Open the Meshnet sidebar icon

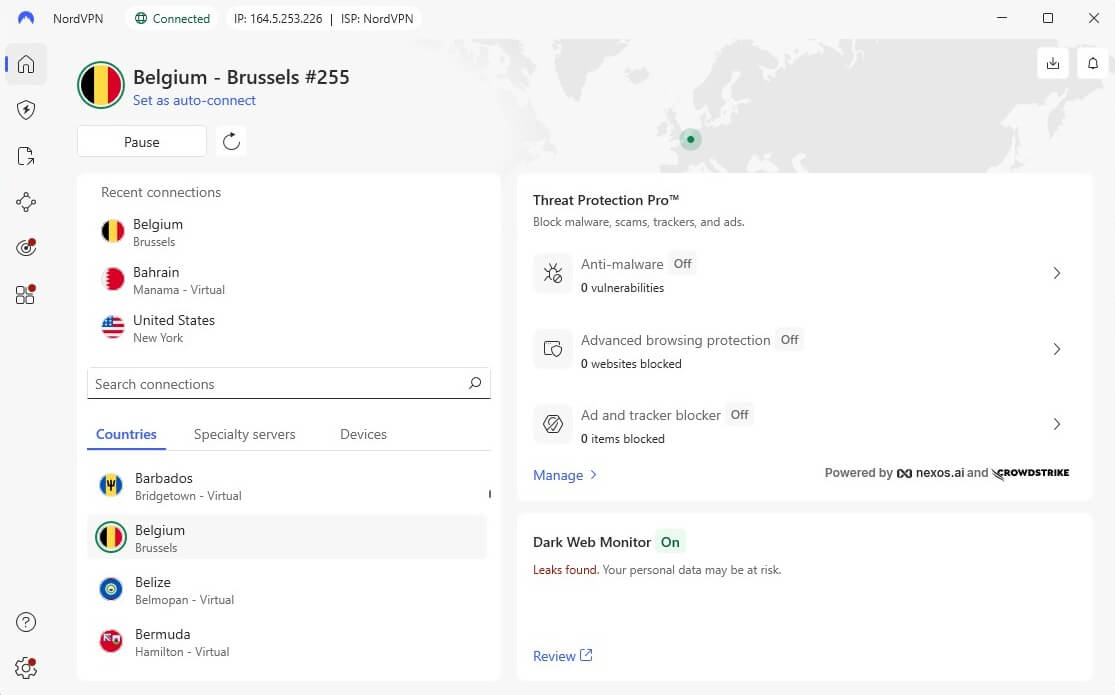(26, 202)
